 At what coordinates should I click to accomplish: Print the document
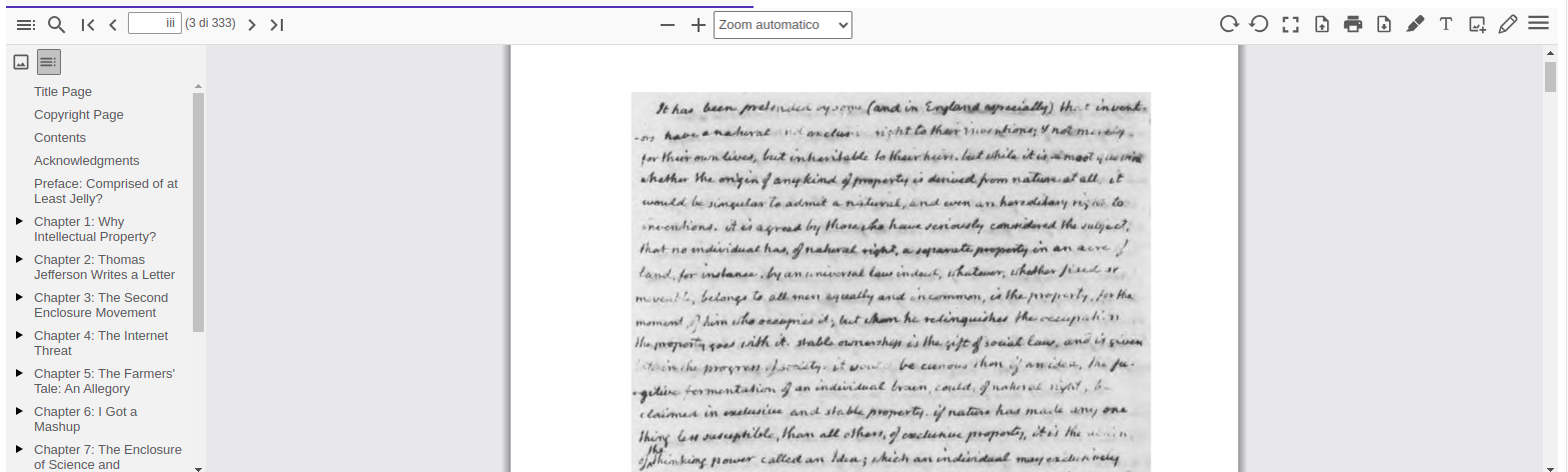pyautogui.click(x=1353, y=25)
